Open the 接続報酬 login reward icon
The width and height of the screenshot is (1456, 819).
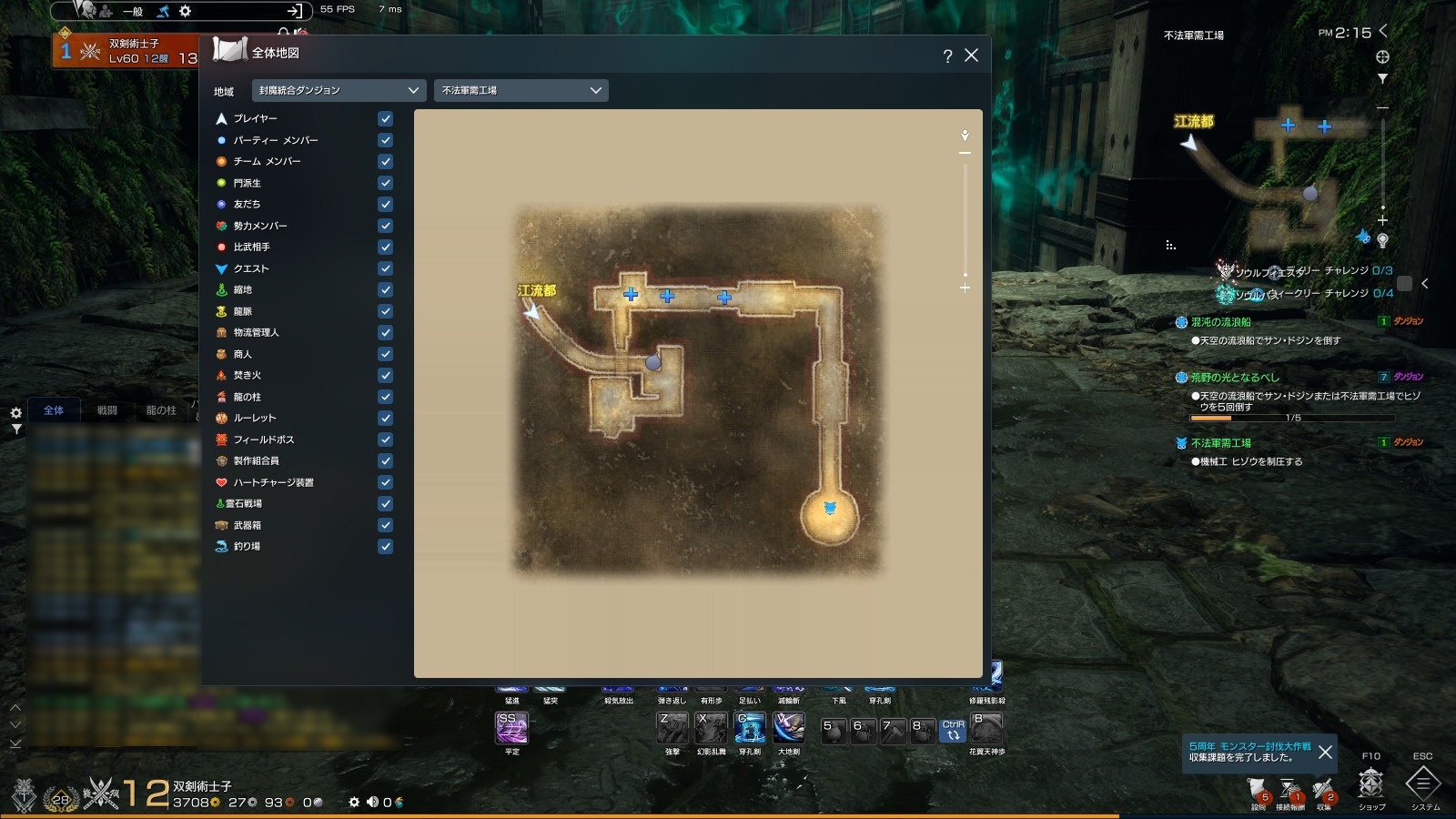tap(1290, 792)
